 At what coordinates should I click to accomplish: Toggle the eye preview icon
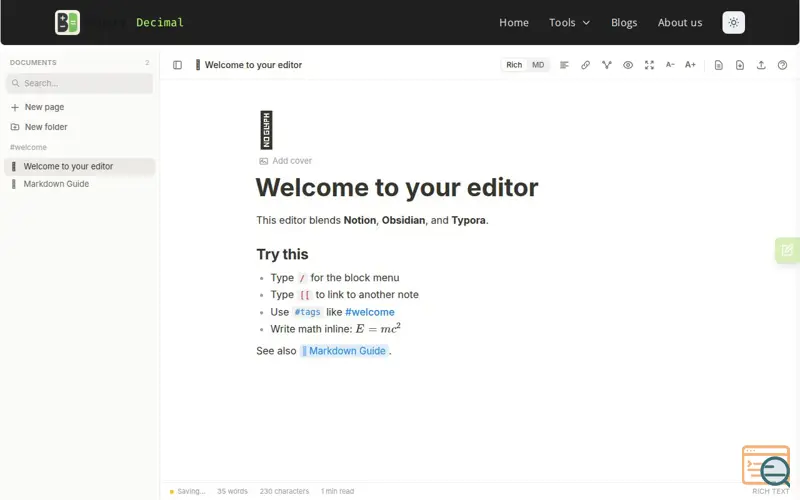click(x=628, y=65)
